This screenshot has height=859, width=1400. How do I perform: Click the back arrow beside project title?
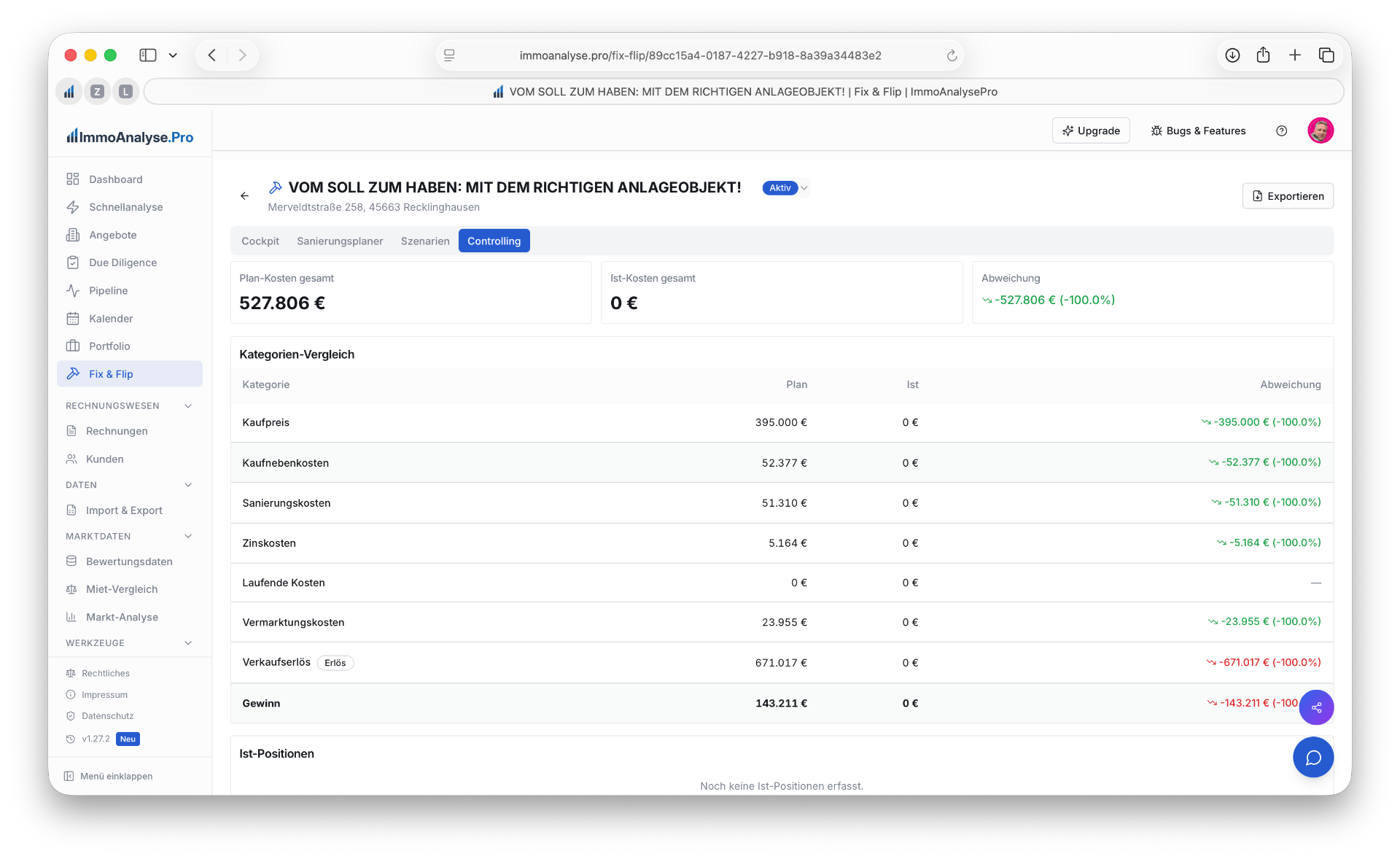[x=244, y=195]
